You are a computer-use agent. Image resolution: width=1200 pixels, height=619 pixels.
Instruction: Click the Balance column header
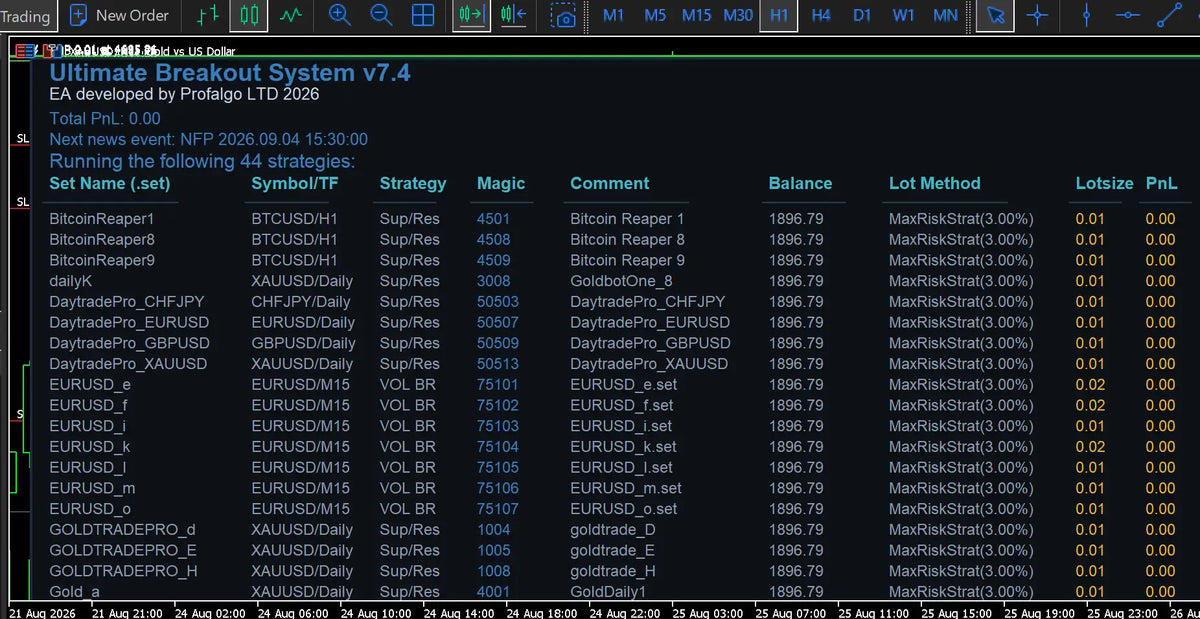(x=800, y=183)
